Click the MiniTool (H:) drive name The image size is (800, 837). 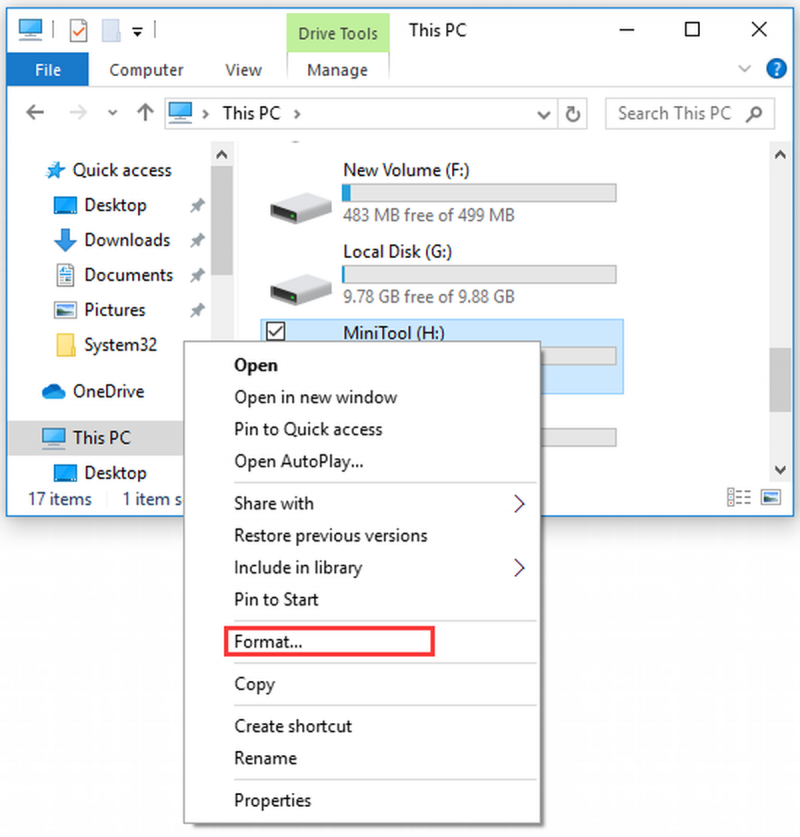pos(394,333)
